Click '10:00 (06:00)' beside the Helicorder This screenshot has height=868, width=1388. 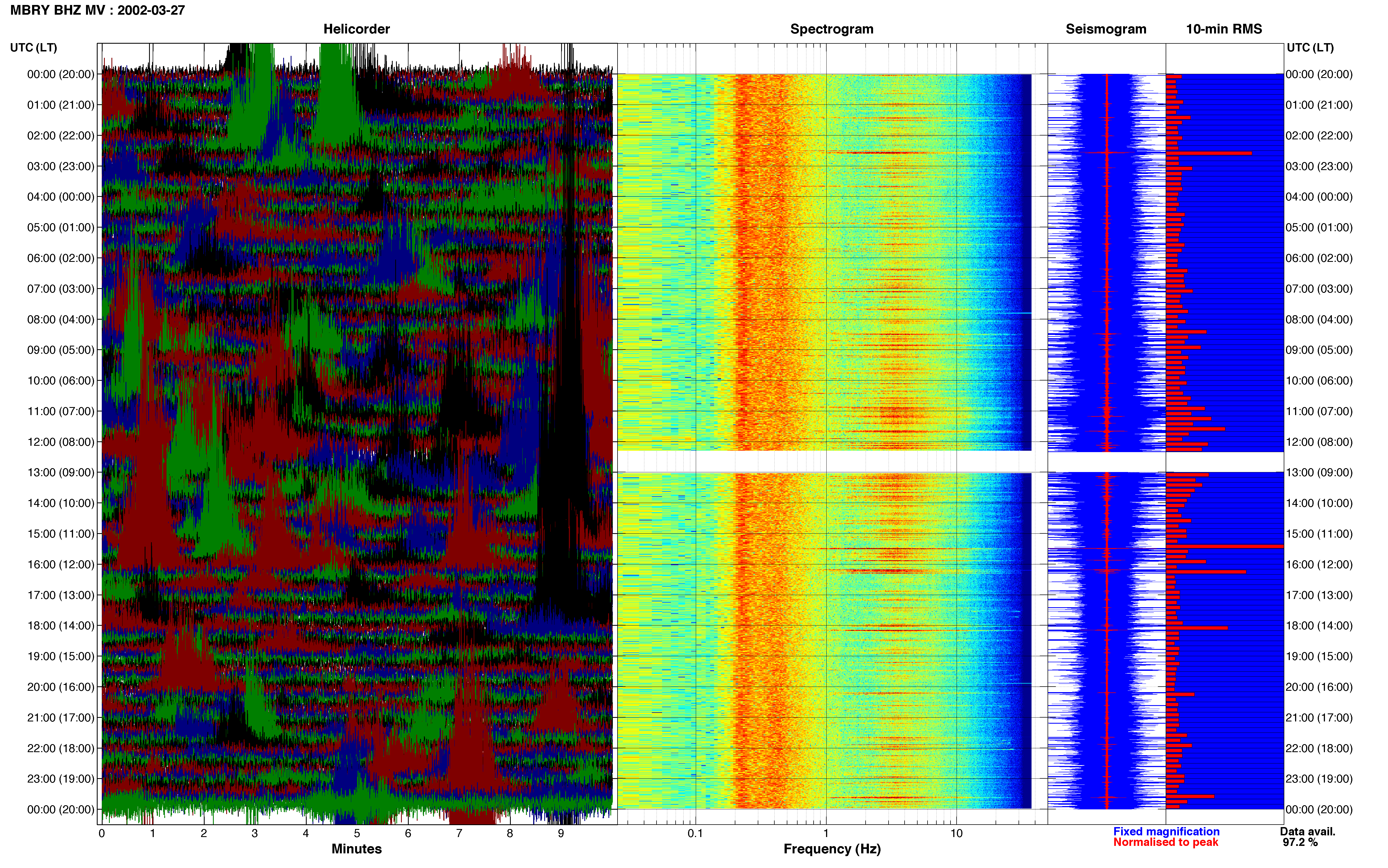pos(61,380)
